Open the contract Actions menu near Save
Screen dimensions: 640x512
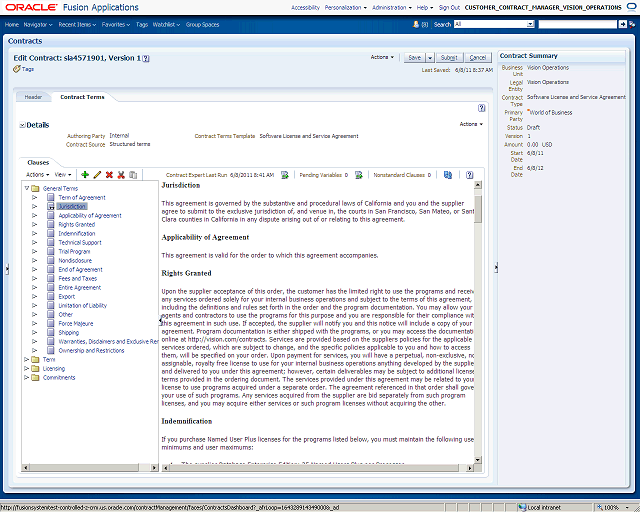[x=382, y=57]
